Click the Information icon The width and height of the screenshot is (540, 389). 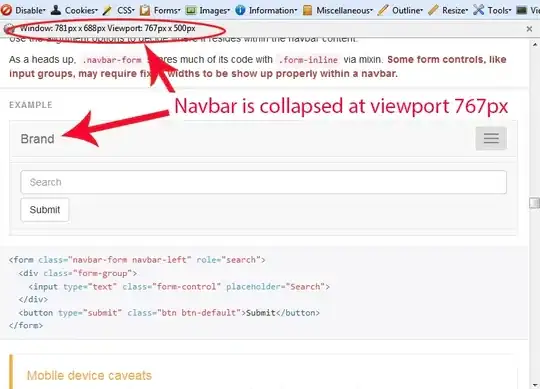[240, 10]
